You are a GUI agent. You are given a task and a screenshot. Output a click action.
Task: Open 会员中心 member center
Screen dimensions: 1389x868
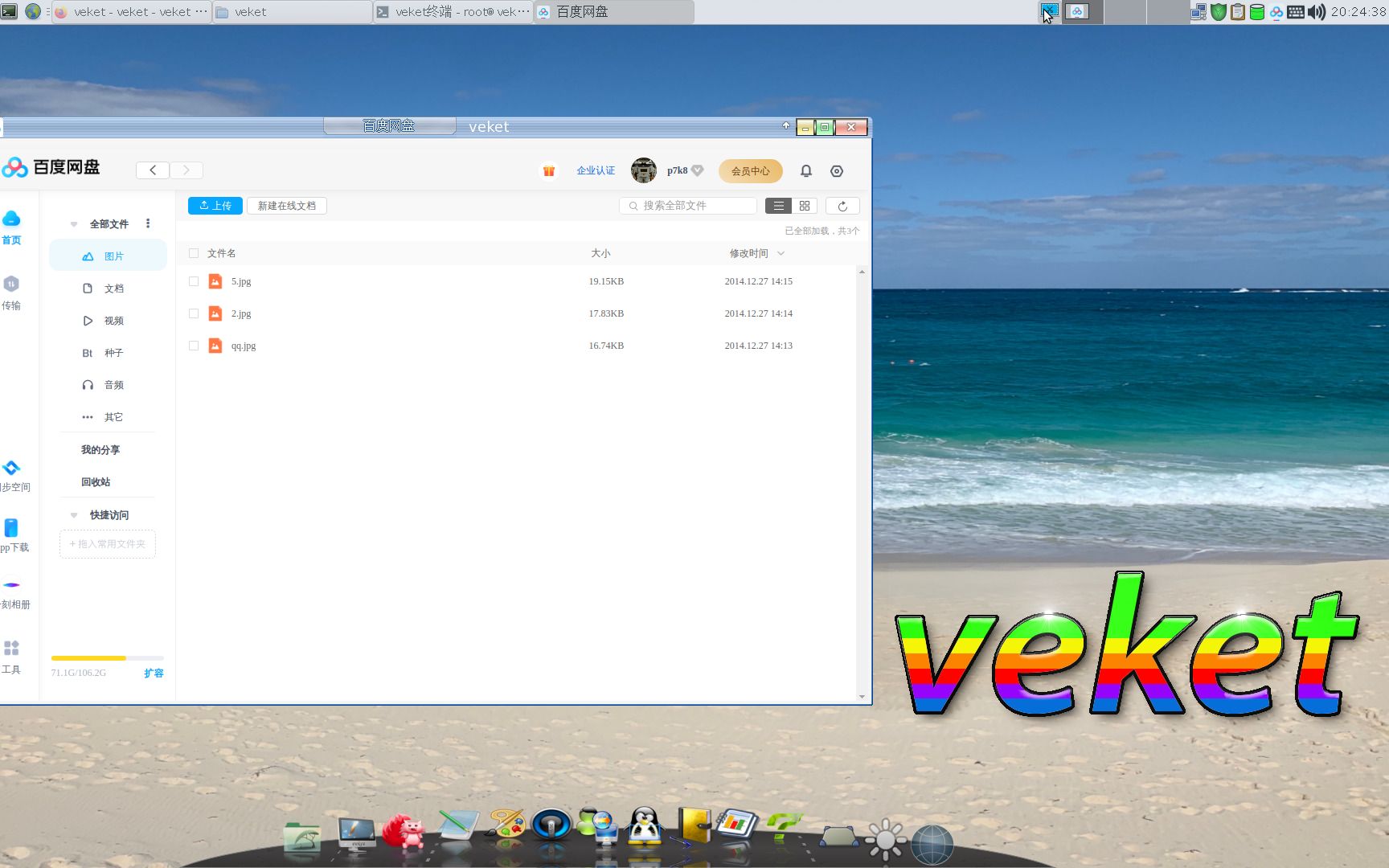coord(751,170)
